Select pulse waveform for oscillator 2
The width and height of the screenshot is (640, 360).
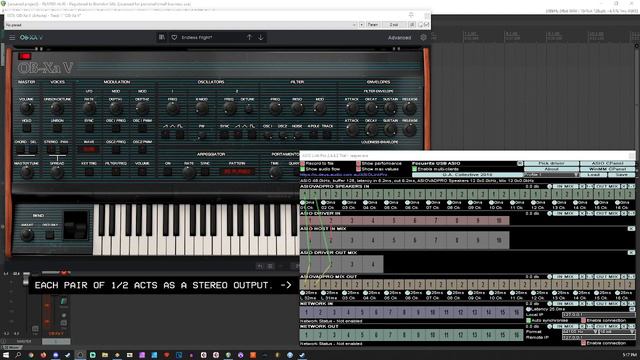point(252,134)
